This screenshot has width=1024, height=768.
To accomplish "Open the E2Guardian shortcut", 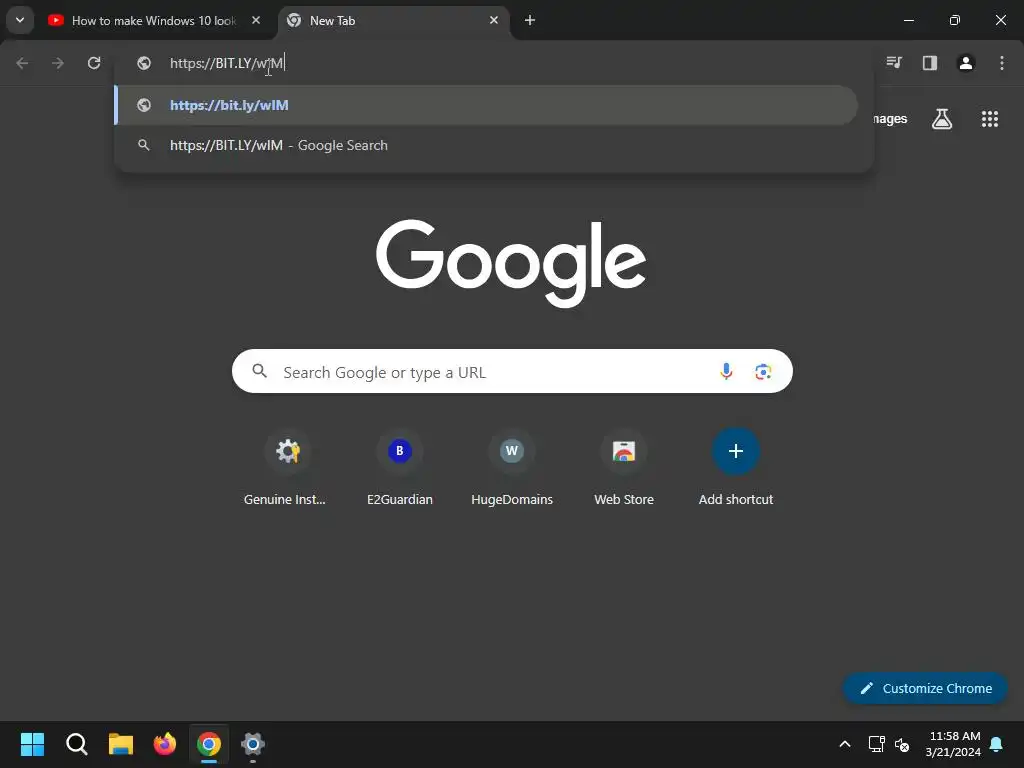I will coord(400,468).
